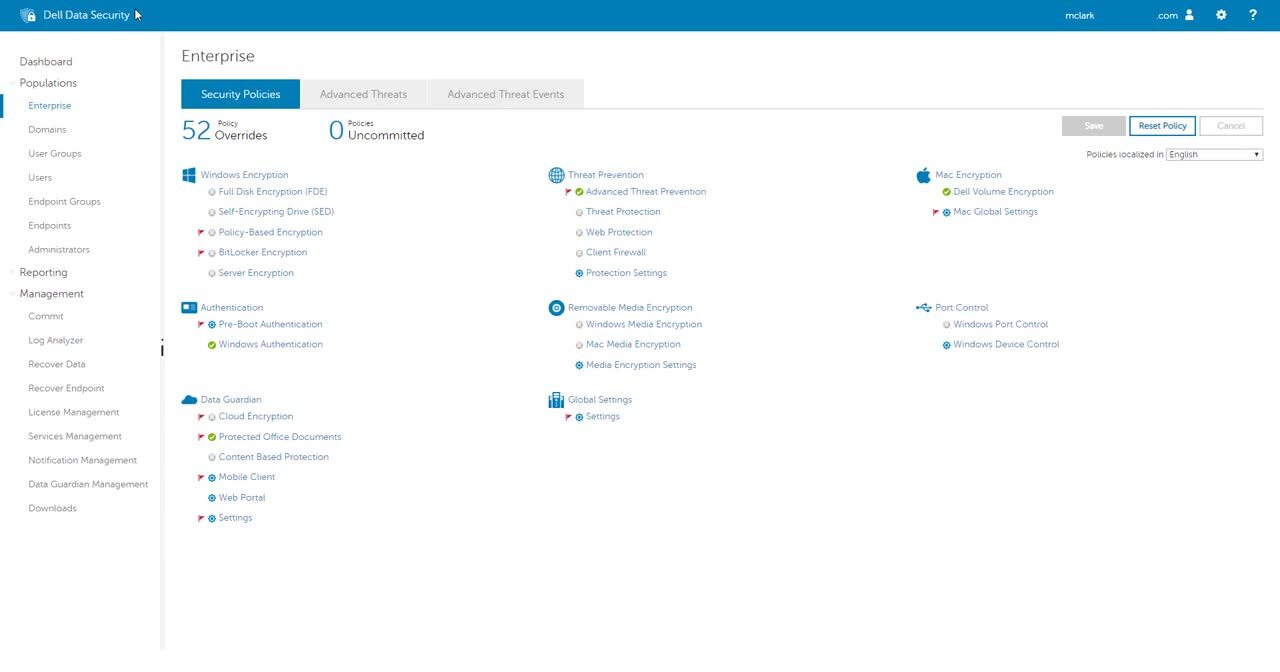Toggle the green Protected Office Documents indicator

[212, 437]
